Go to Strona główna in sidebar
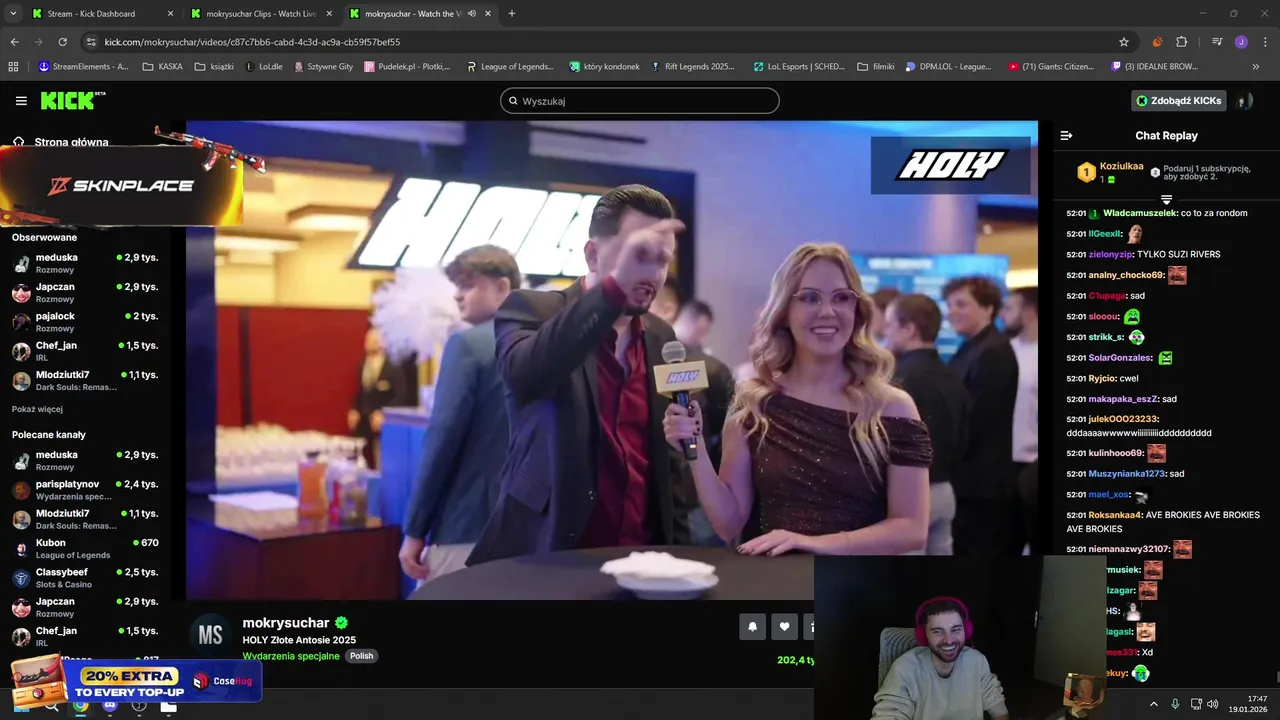 (x=61, y=142)
